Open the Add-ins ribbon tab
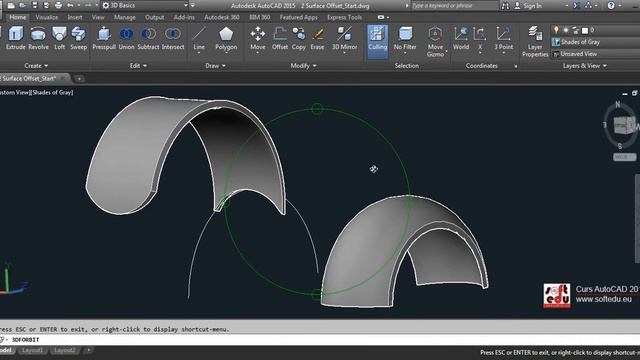The width and height of the screenshot is (640, 360). tap(184, 17)
